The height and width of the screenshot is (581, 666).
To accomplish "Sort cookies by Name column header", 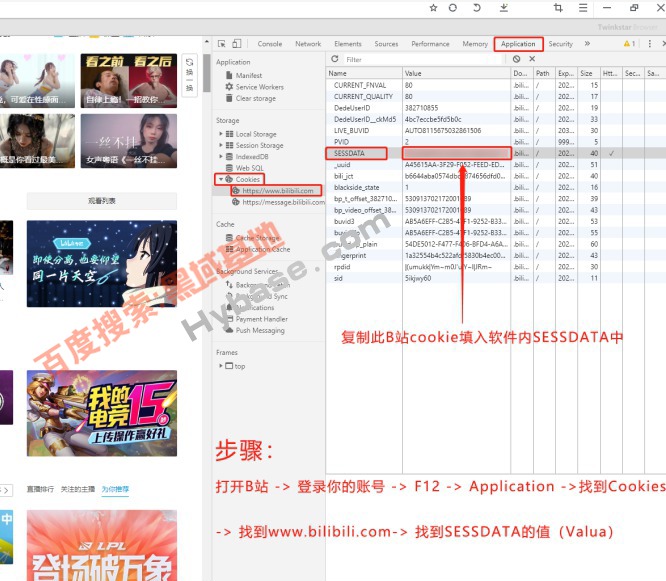I will click(364, 73).
